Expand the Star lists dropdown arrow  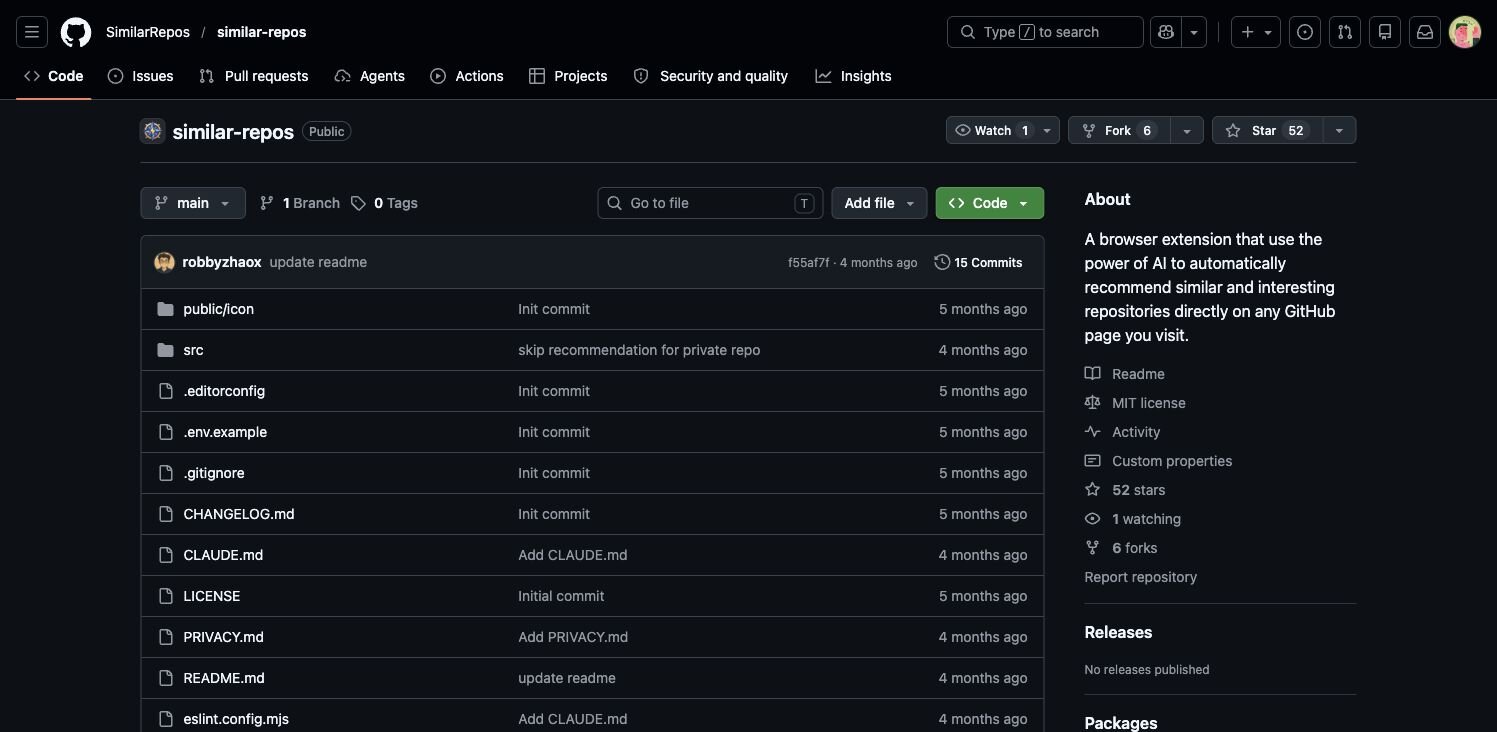[1339, 130]
